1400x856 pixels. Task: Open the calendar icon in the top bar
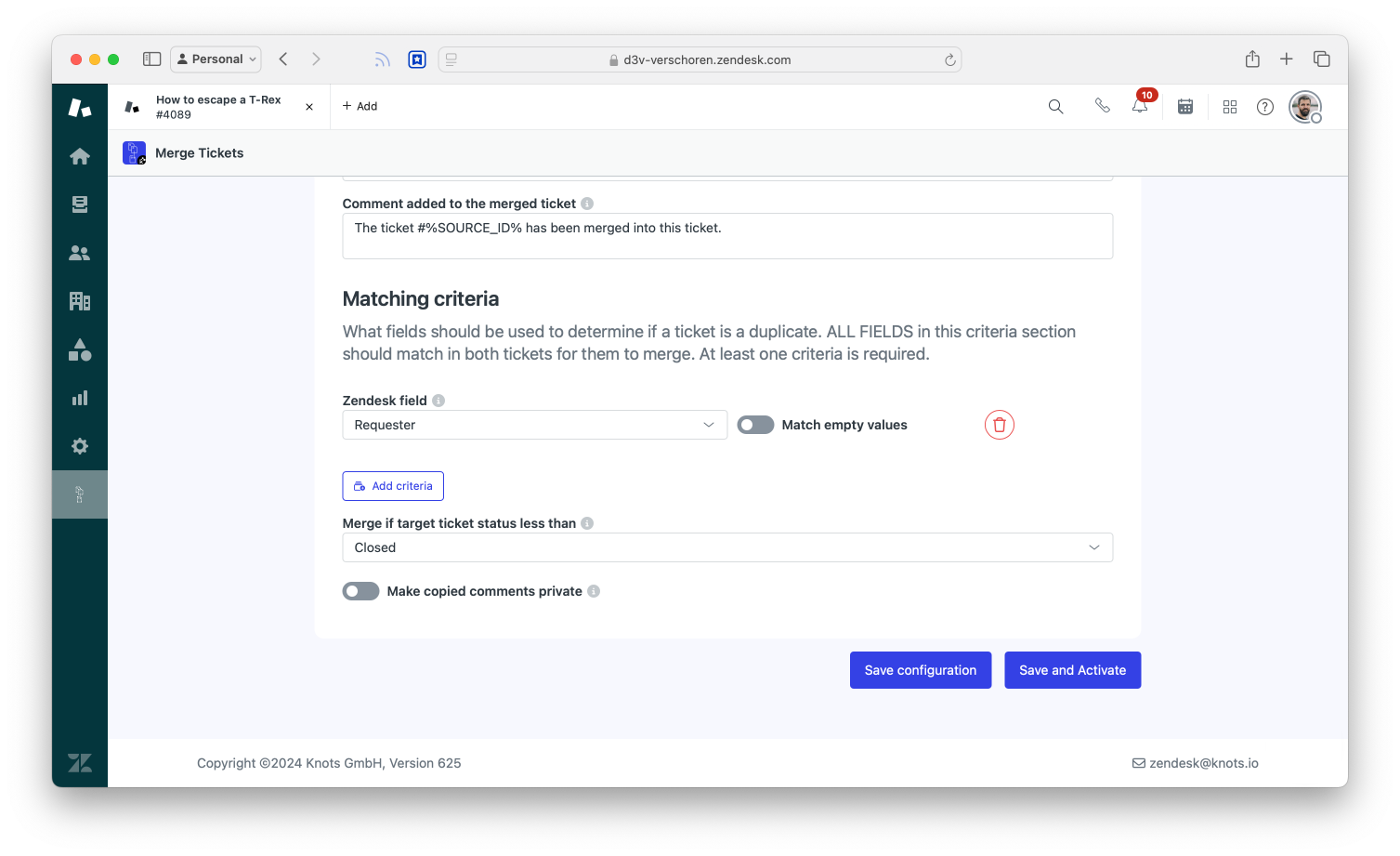pyautogui.click(x=1185, y=107)
